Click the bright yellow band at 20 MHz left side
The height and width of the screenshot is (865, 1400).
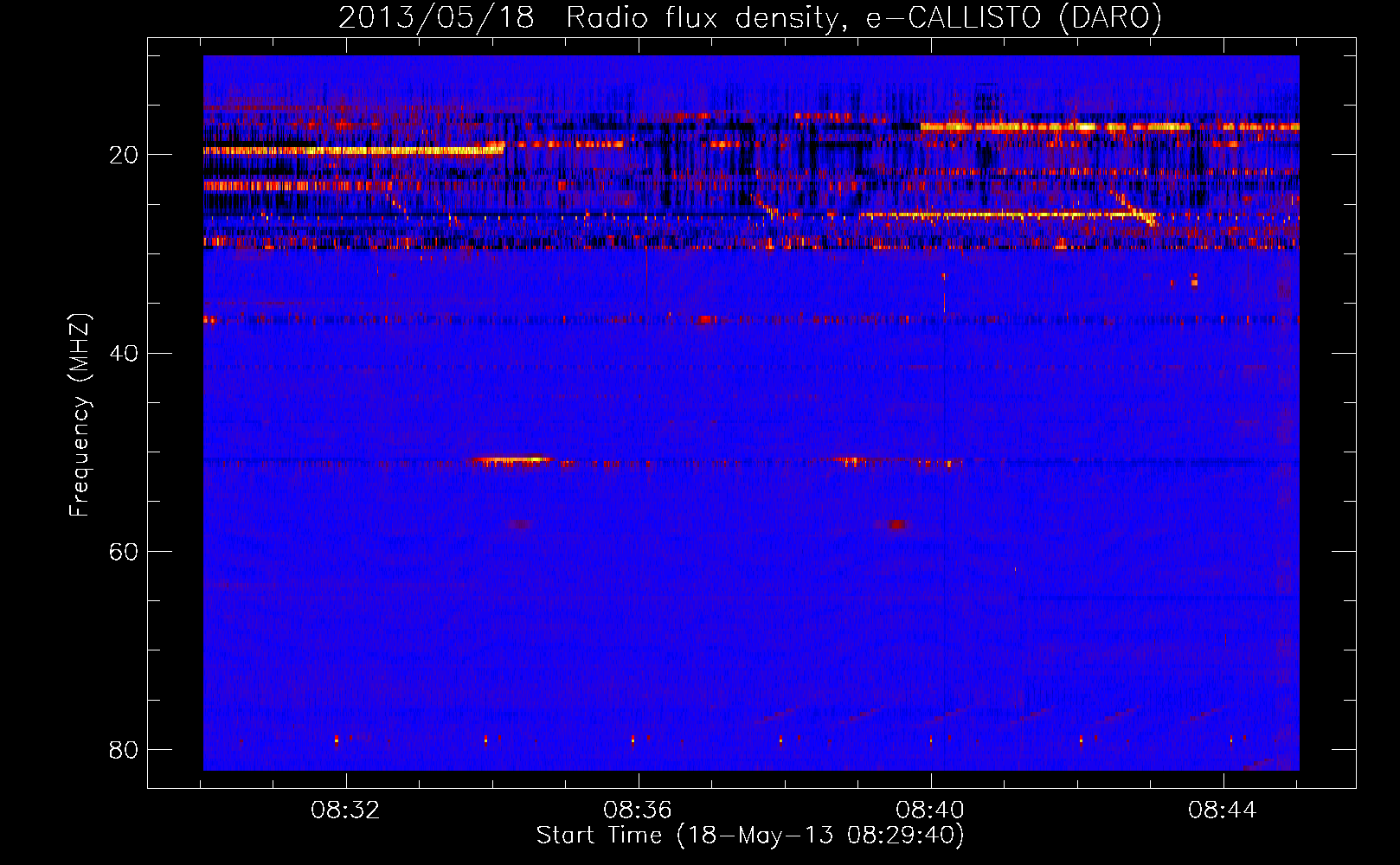(353, 151)
